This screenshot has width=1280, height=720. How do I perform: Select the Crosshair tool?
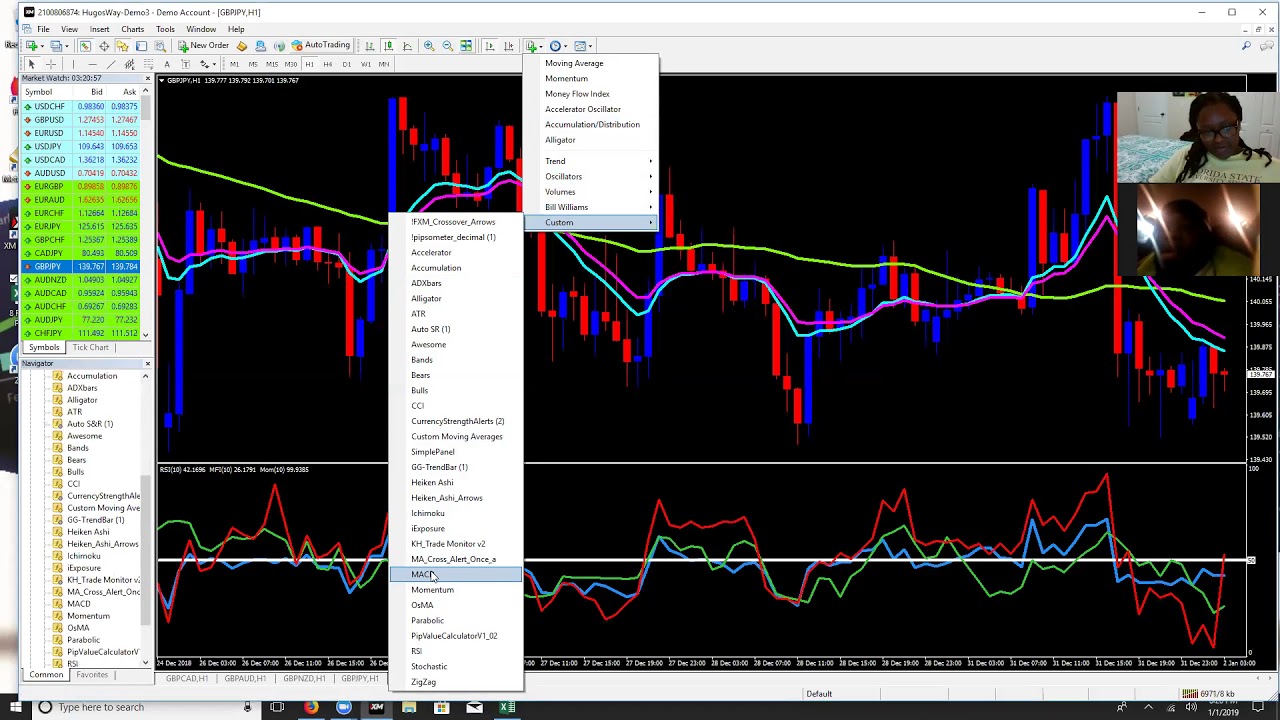(51, 64)
